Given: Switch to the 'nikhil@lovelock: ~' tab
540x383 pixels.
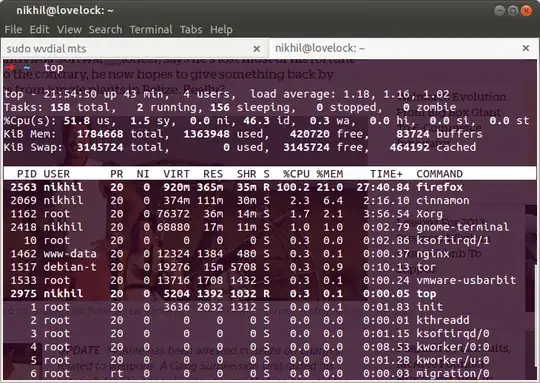Looking at the screenshot, I should (403, 48).
